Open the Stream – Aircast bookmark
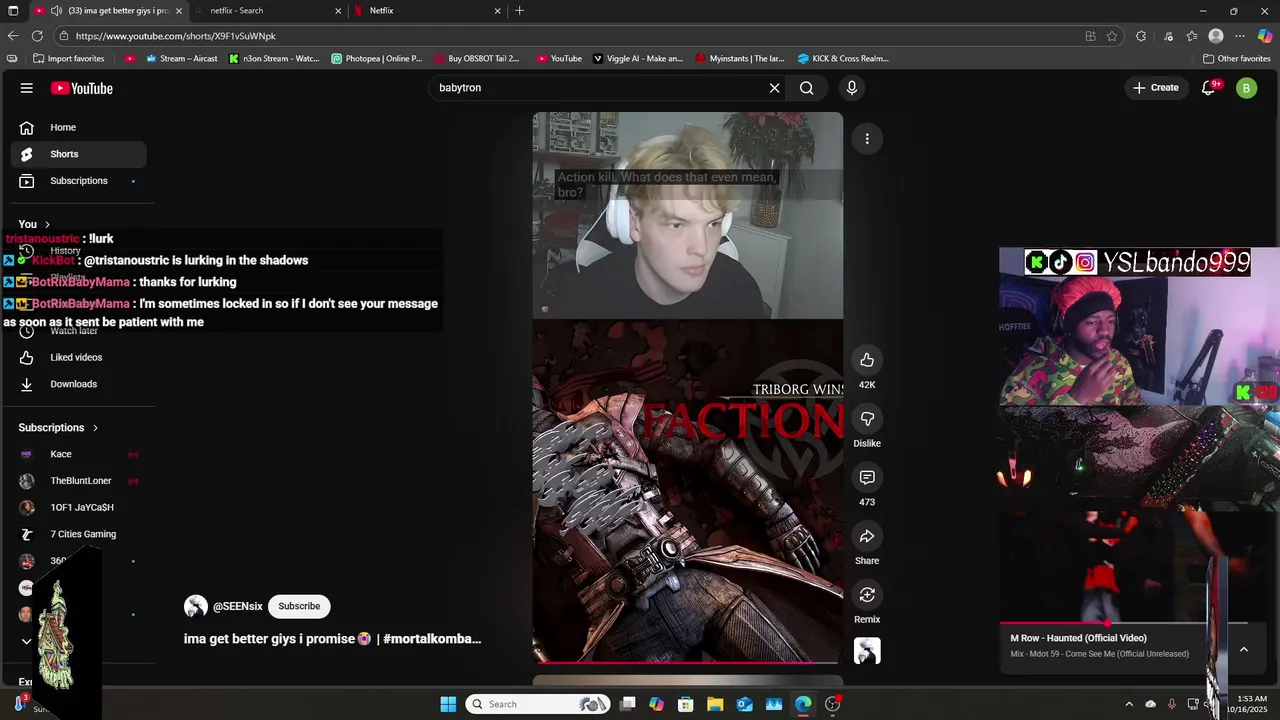The height and width of the screenshot is (720, 1280). coord(182,58)
